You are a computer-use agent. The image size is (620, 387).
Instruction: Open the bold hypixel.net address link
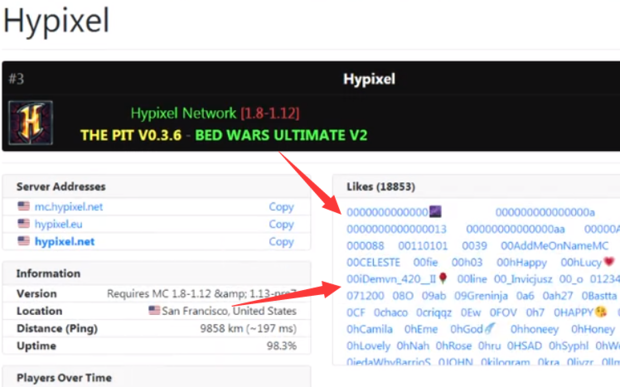pos(64,242)
